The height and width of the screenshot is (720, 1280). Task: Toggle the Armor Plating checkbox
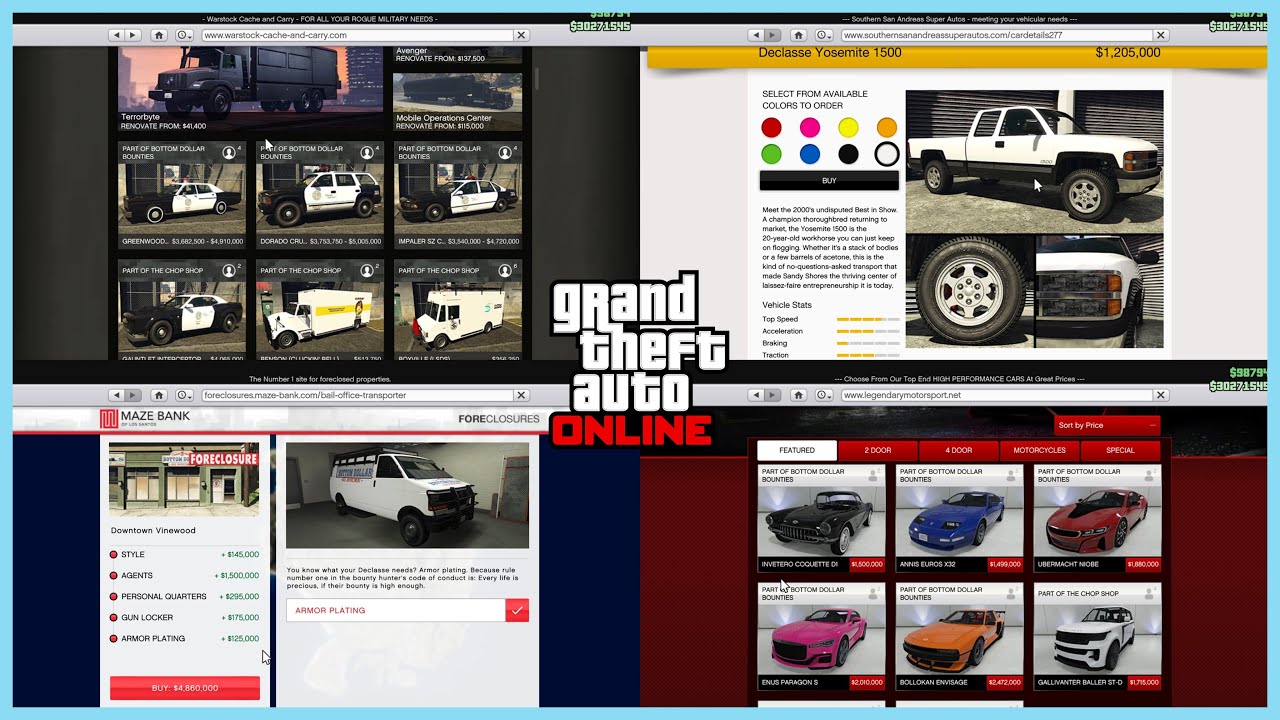(517, 610)
